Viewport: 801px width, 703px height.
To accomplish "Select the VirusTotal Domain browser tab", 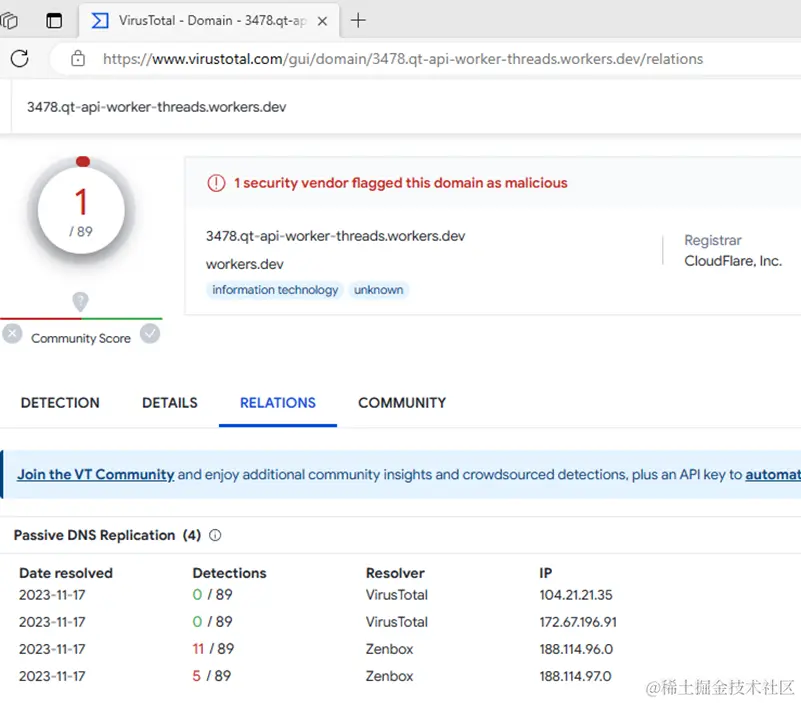I will pos(208,20).
